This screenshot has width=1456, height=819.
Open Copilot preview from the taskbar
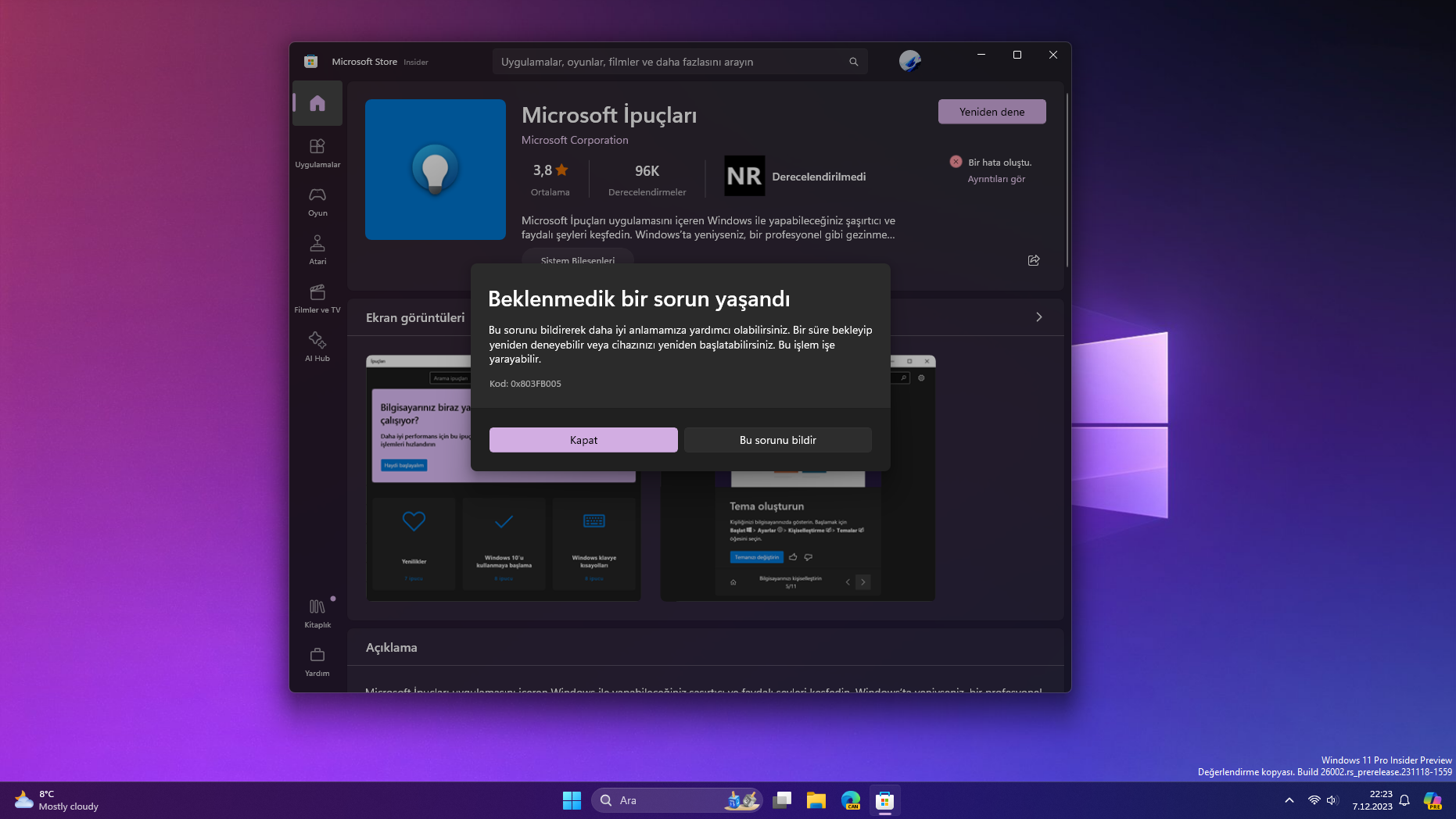click(1433, 800)
